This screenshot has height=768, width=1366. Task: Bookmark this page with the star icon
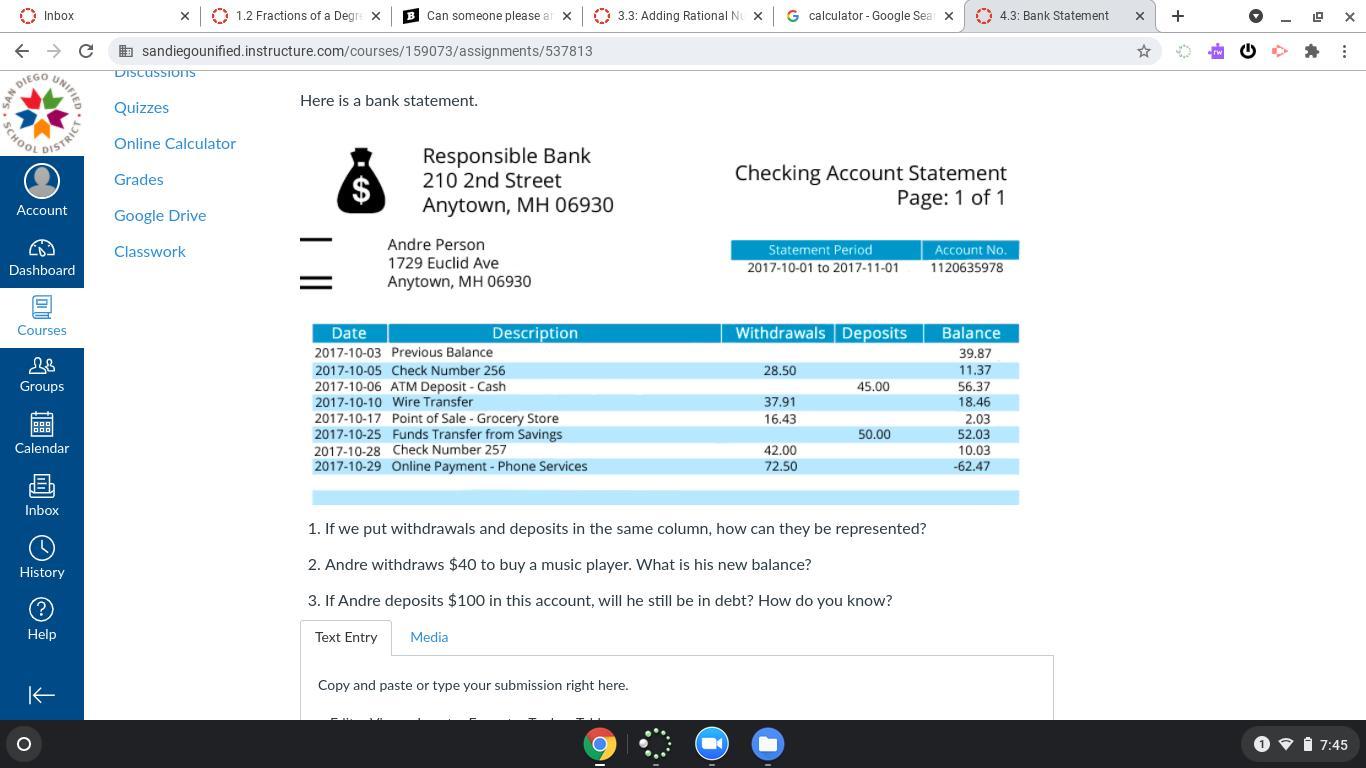1144,51
